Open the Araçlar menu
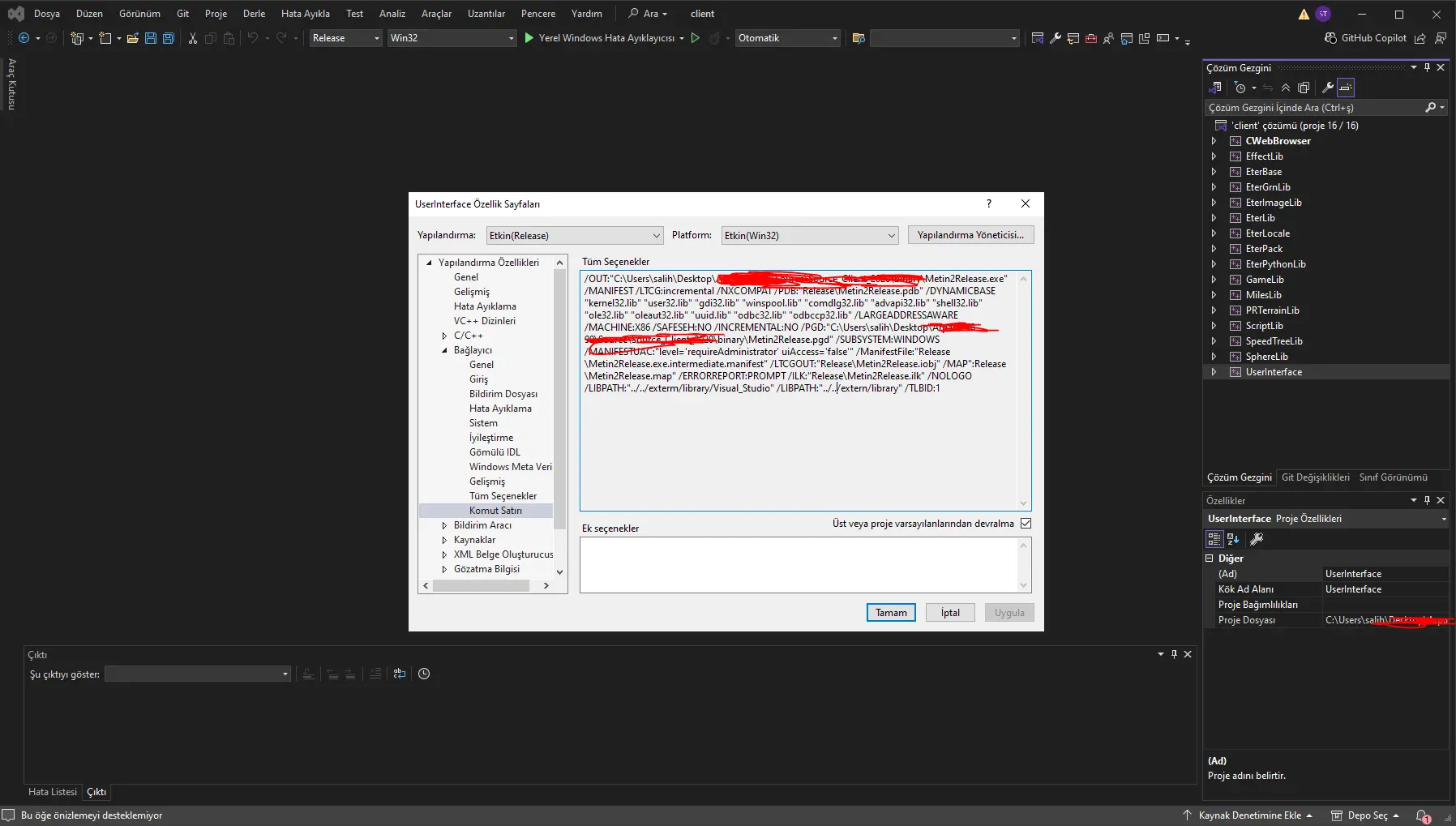 436,14
